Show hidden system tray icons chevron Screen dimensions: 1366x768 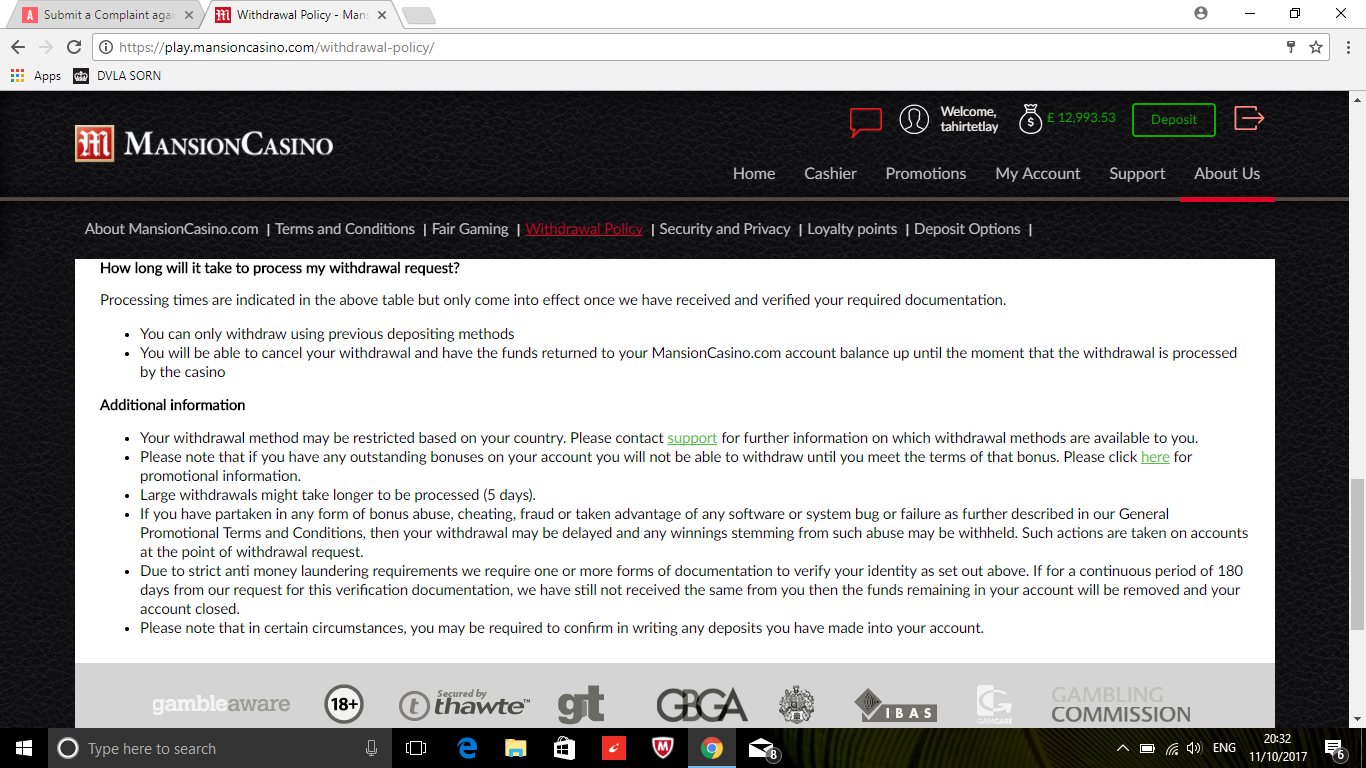click(x=1122, y=748)
